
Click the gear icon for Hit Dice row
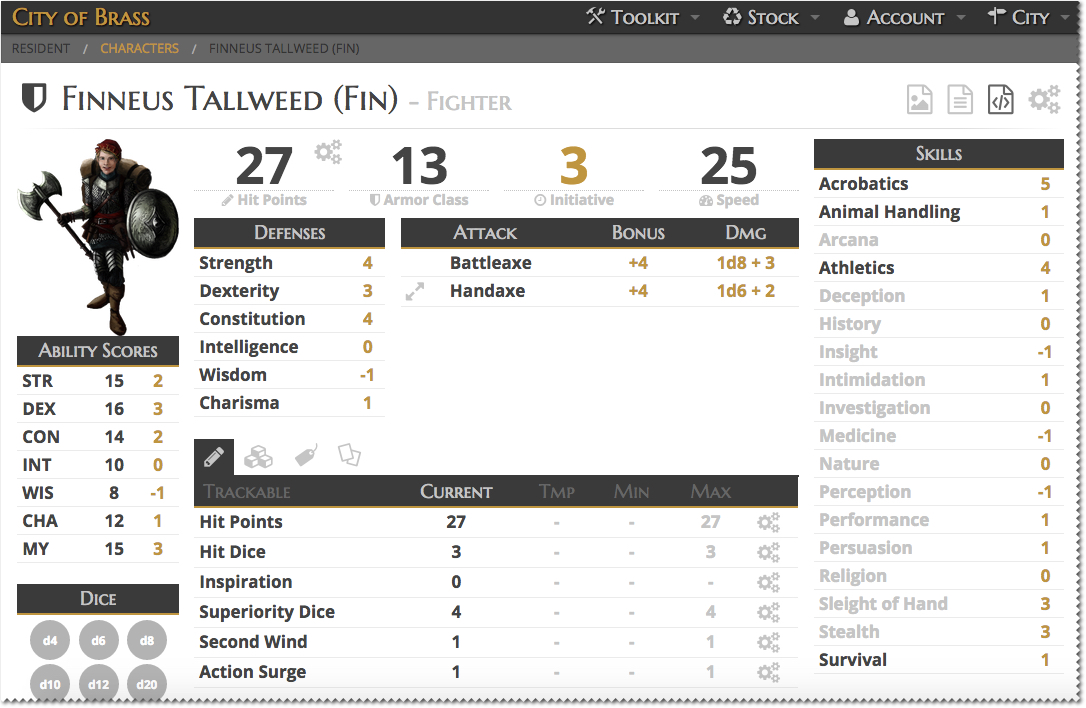click(x=768, y=552)
